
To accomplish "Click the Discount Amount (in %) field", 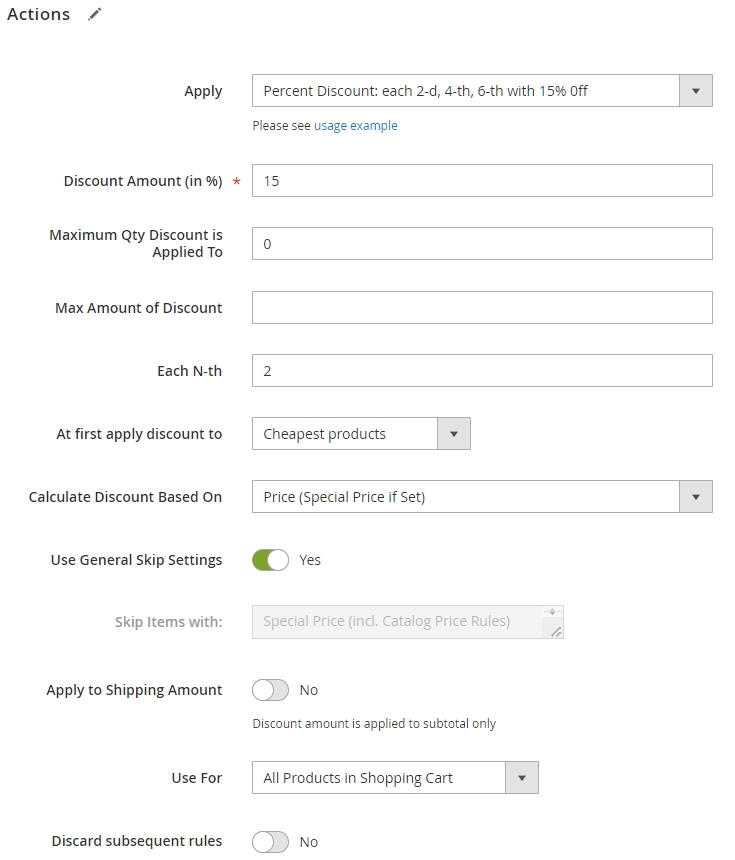I will pyautogui.click(x=482, y=180).
